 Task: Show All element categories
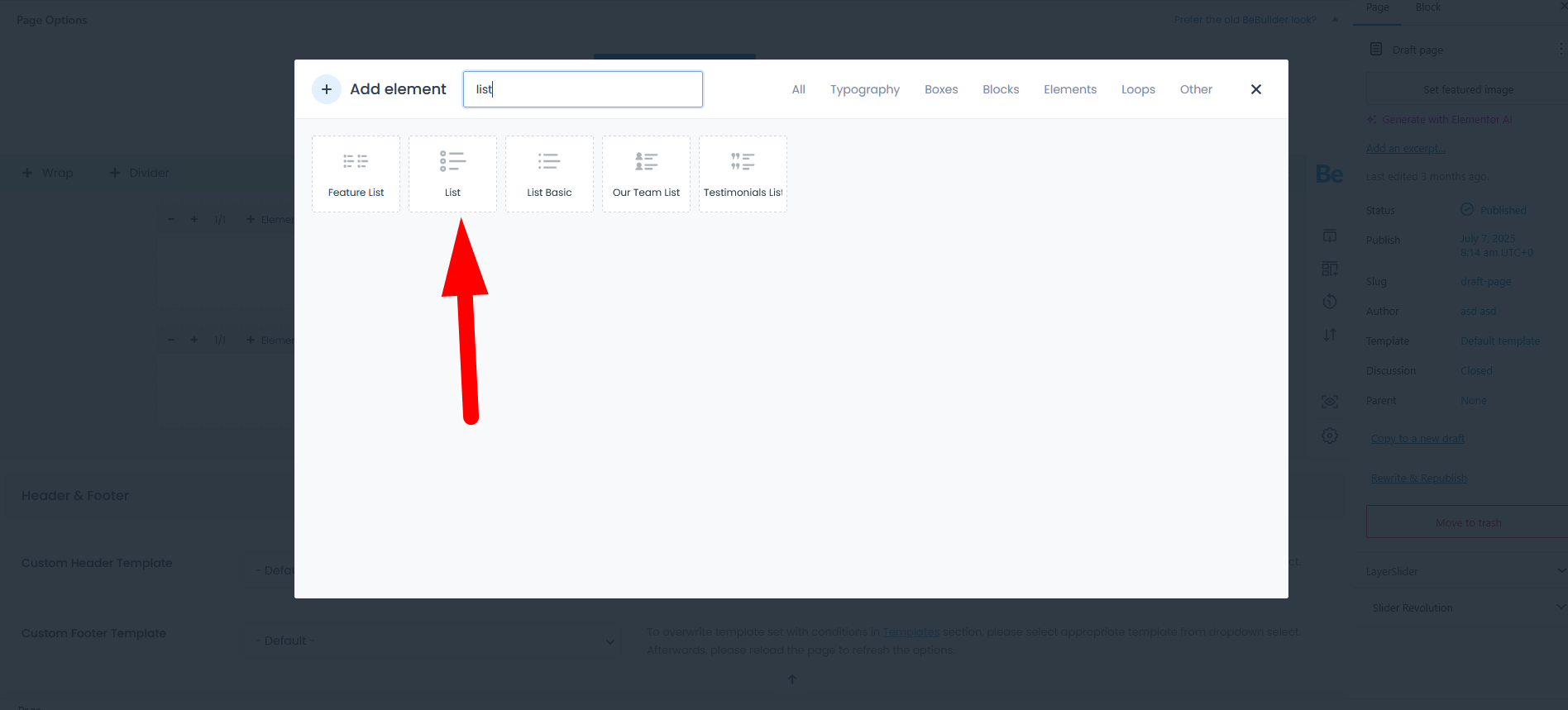tap(798, 89)
